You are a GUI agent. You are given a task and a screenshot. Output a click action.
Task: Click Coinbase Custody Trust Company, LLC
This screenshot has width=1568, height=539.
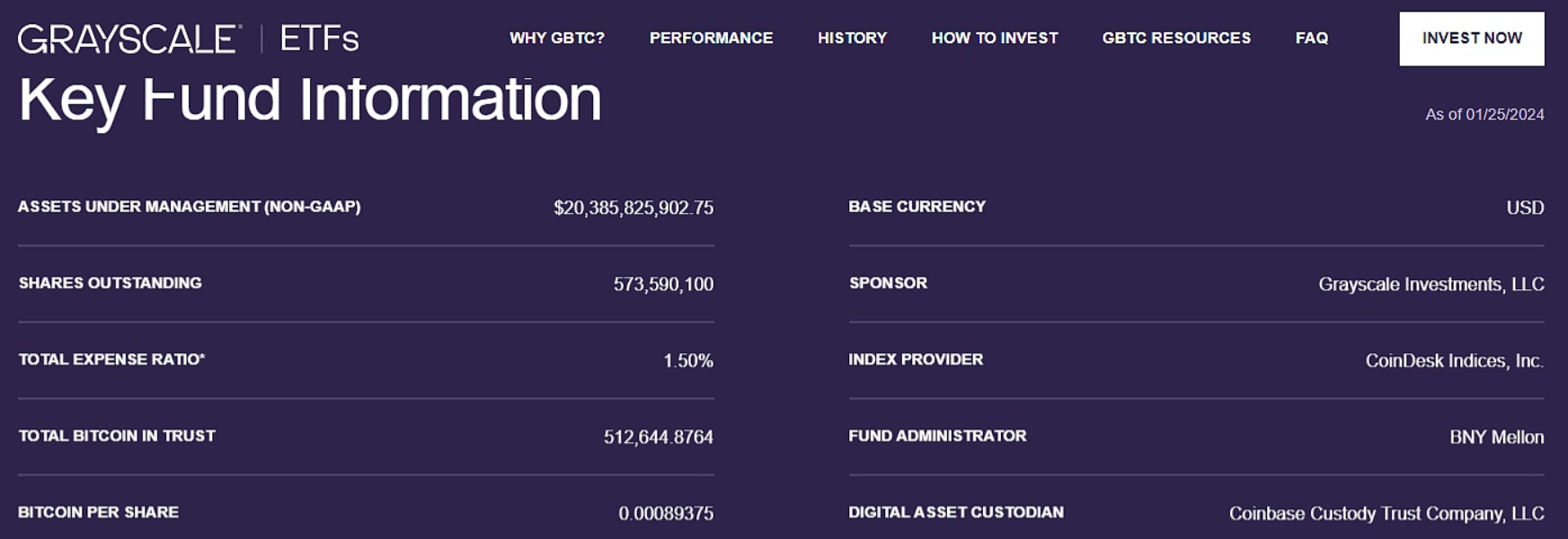1386,513
